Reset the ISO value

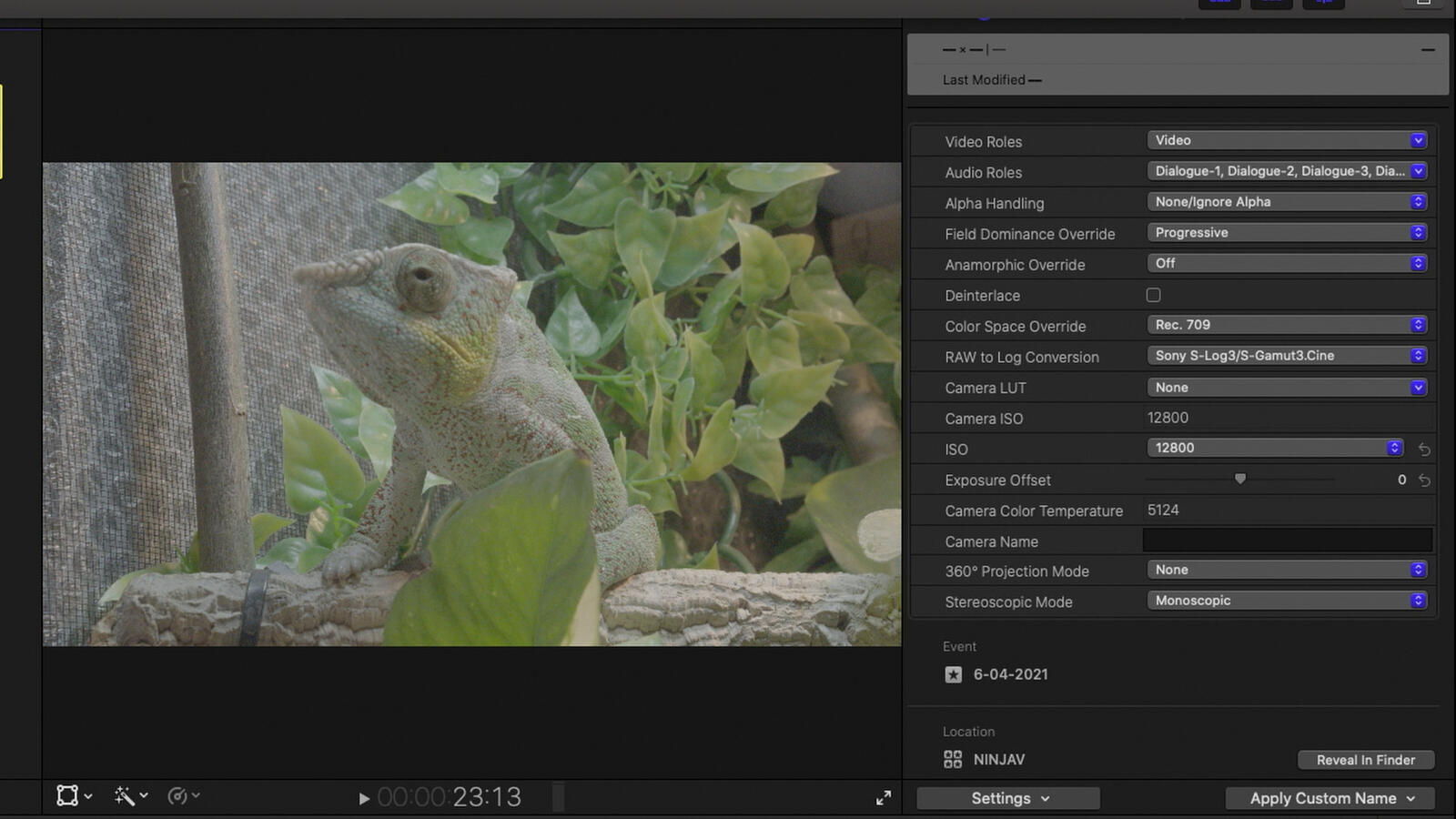pyautogui.click(x=1424, y=450)
